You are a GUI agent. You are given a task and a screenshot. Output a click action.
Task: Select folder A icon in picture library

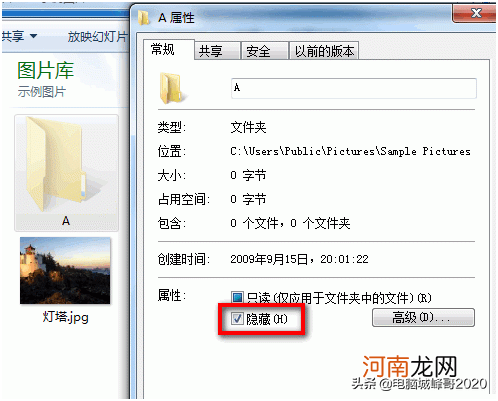(x=57, y=163)
